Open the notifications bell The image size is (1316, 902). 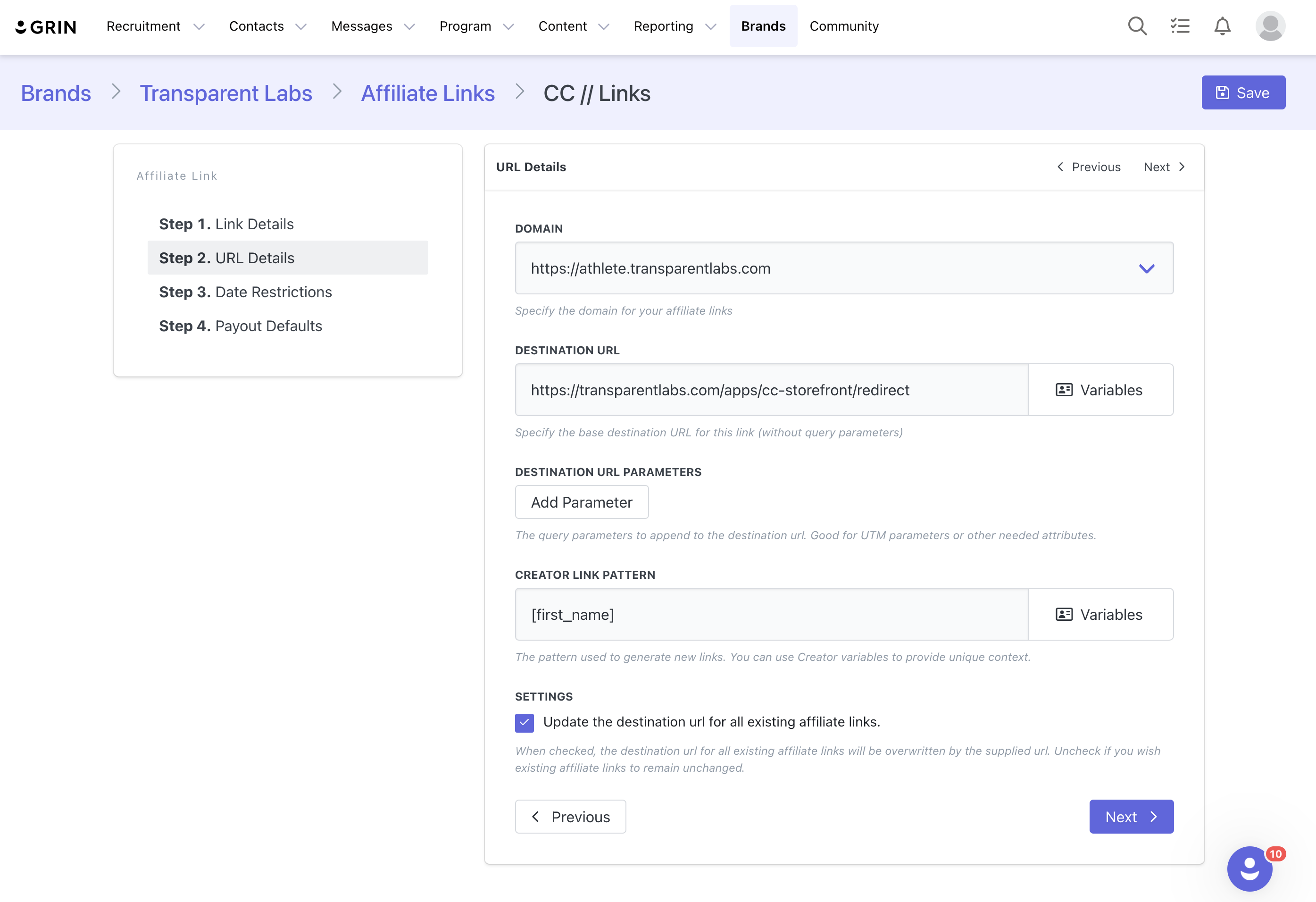tap(1222, 26)
